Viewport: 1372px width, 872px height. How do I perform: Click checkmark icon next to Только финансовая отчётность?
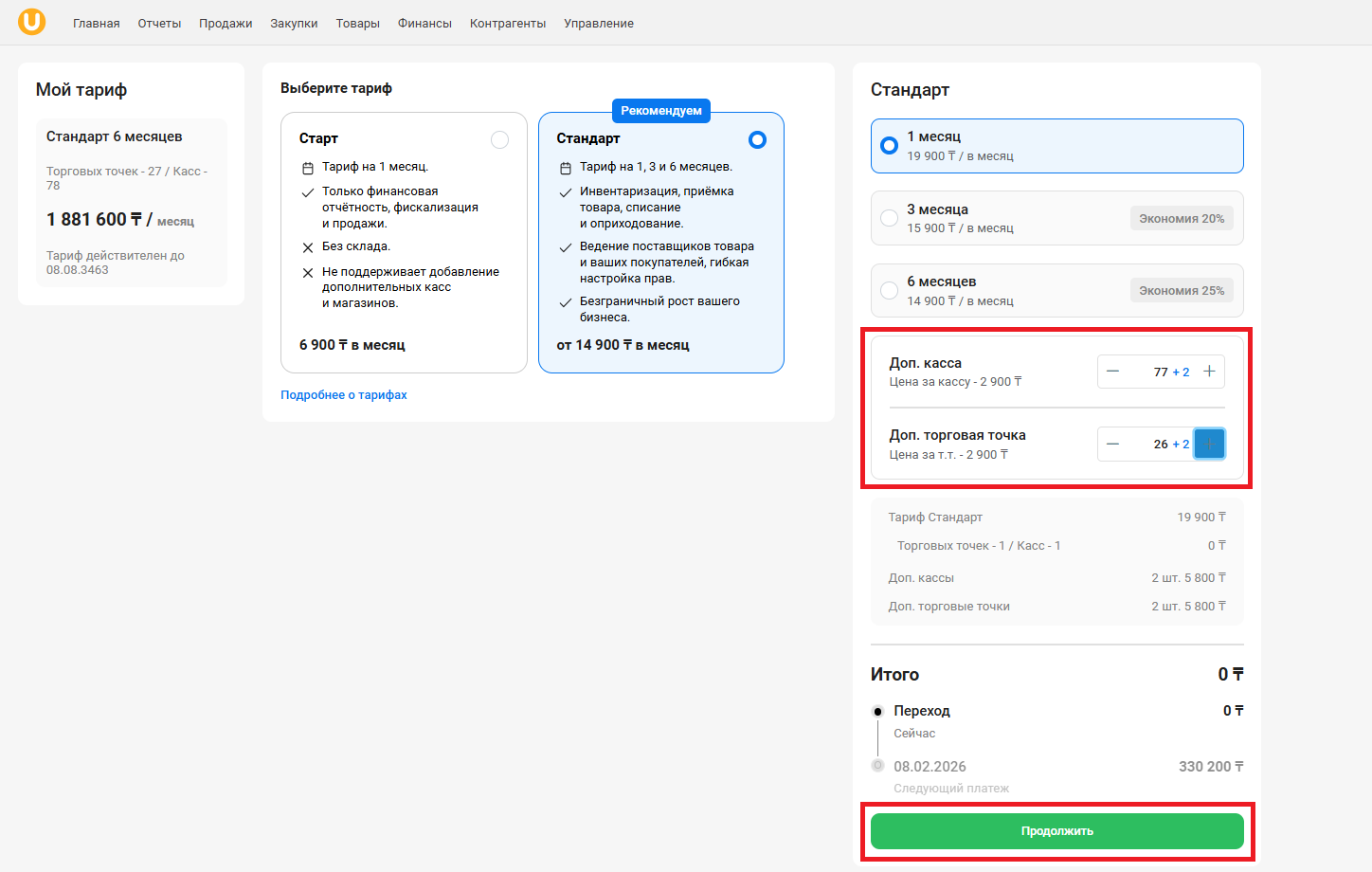pos(307,192)
